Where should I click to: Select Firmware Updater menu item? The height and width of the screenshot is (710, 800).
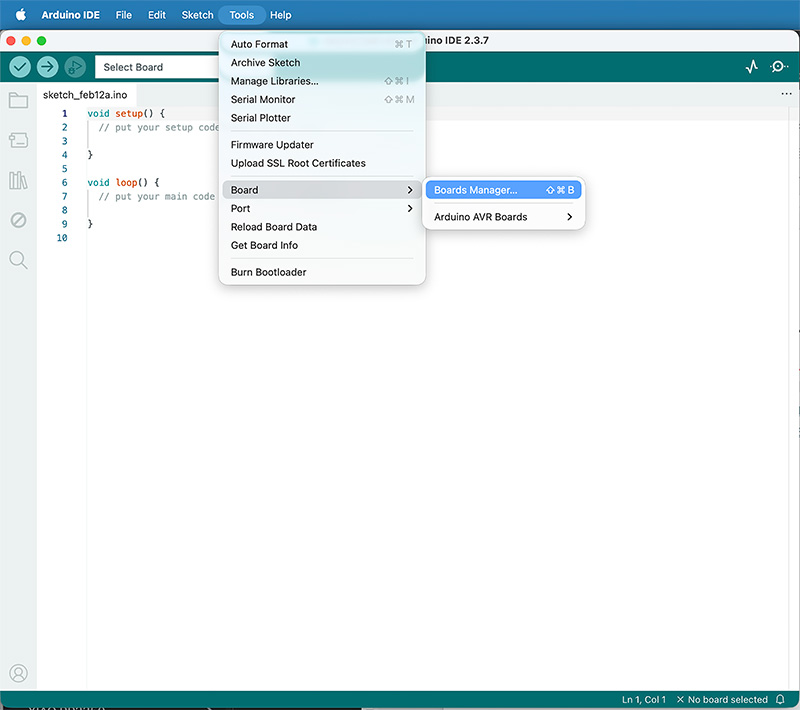(x=322, y=144)
